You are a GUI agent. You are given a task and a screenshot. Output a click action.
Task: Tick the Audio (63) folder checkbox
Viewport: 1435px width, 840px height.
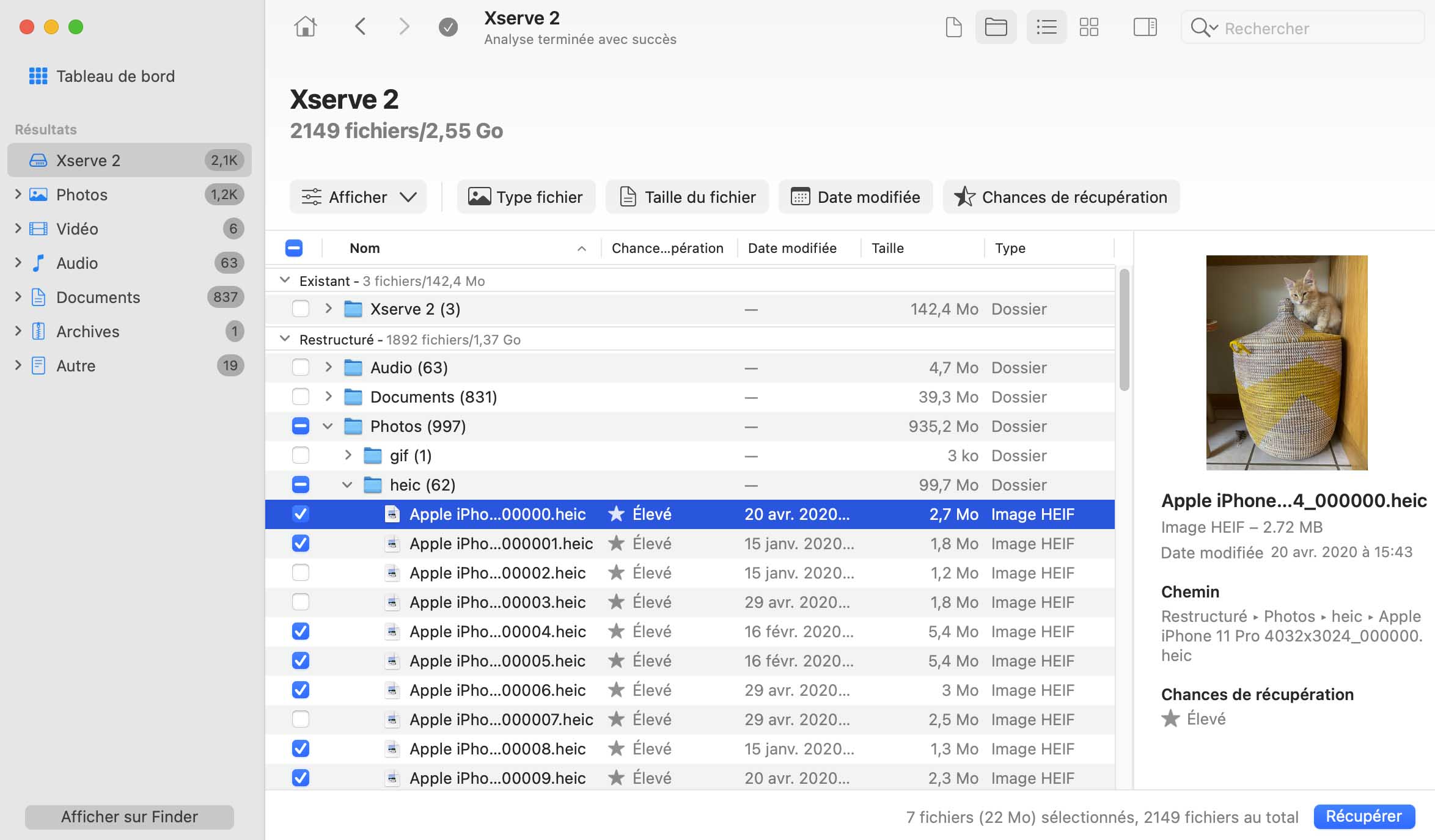pyautogui.click(x=300, y=367)
